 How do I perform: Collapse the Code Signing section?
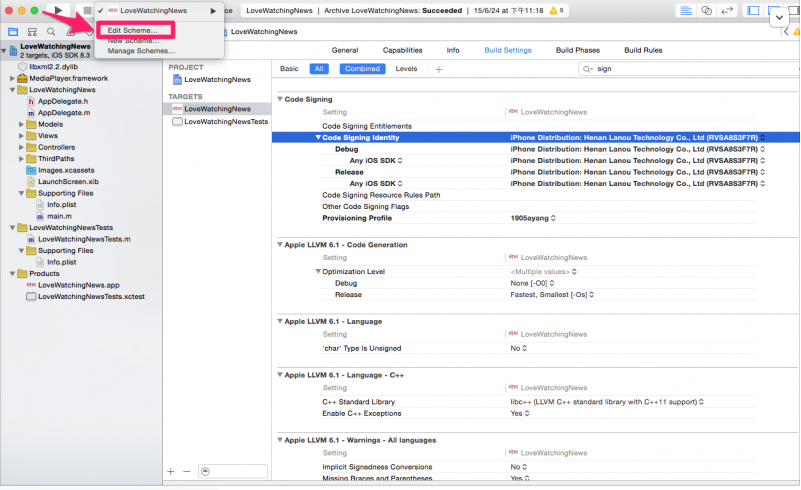coord(280,99)
